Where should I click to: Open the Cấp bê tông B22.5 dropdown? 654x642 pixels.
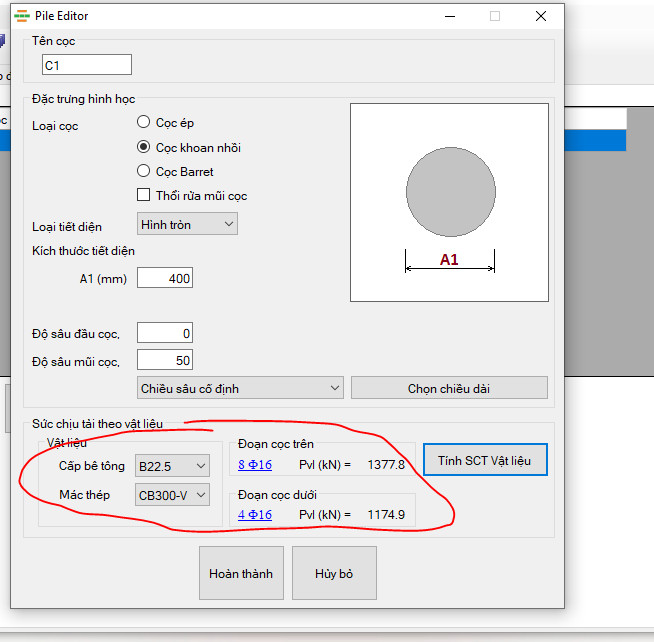[x=172, y=466]
